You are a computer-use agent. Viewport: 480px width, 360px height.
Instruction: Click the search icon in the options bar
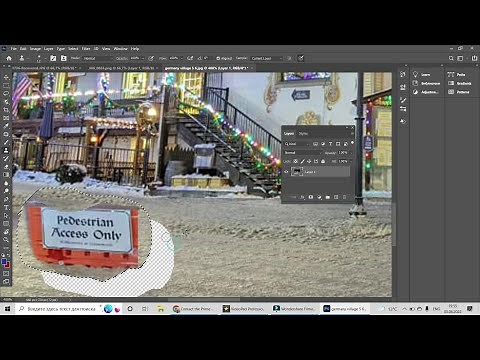click(x=451, y=58)
